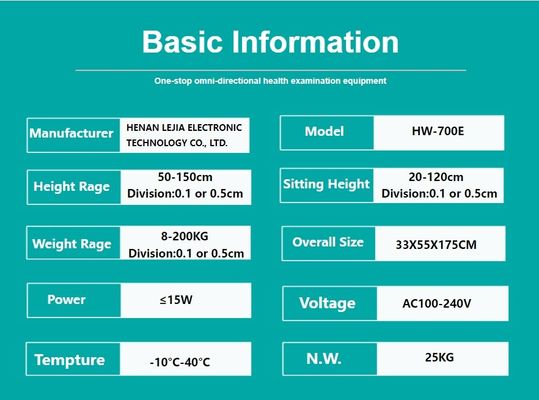
Task: Click 'HENAN LEJIA ELECTRONIC TECHNOLOGY CO., LTD.' value
Action: point(184,135)
